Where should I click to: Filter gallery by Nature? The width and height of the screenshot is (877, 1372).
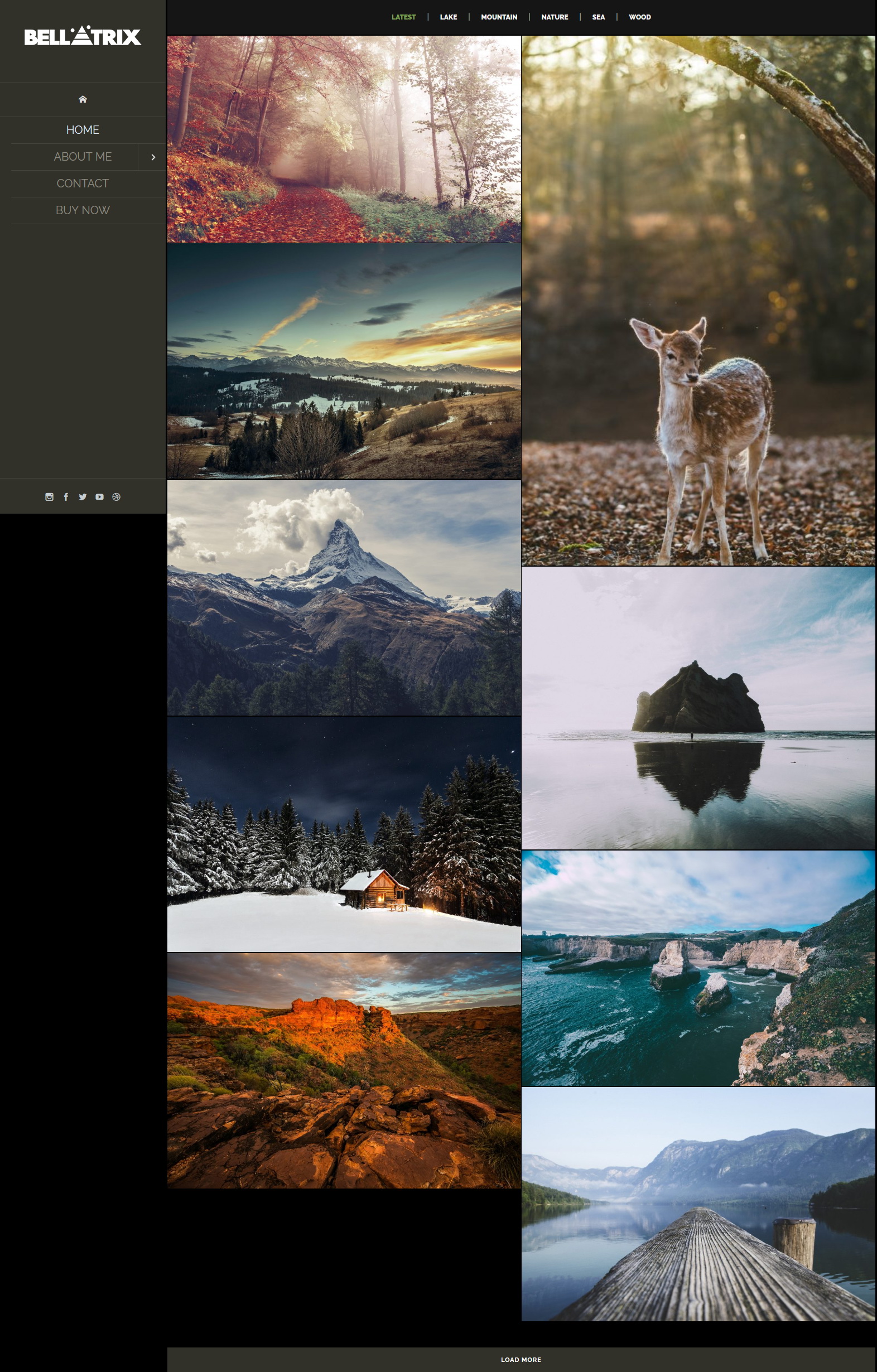(x=555, y=17)
